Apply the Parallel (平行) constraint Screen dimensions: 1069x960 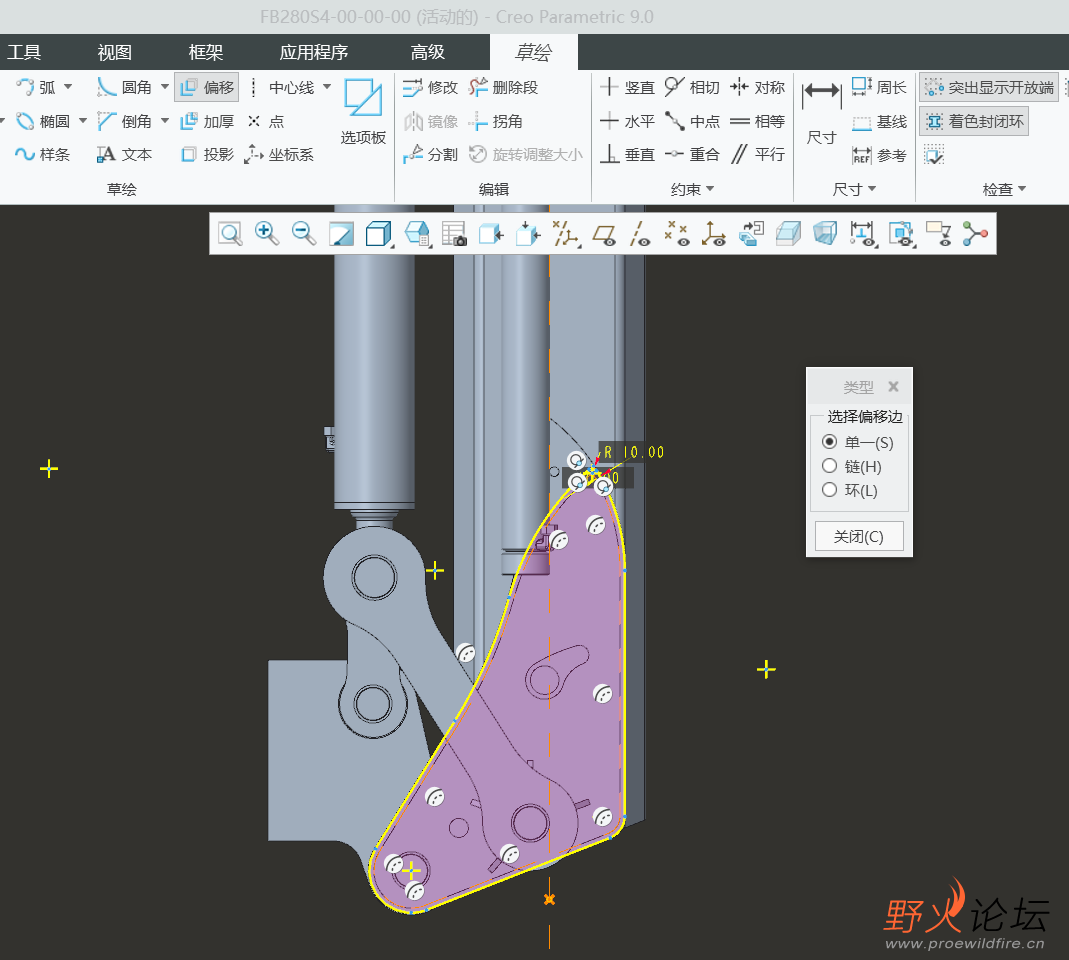tap(757, 155)
